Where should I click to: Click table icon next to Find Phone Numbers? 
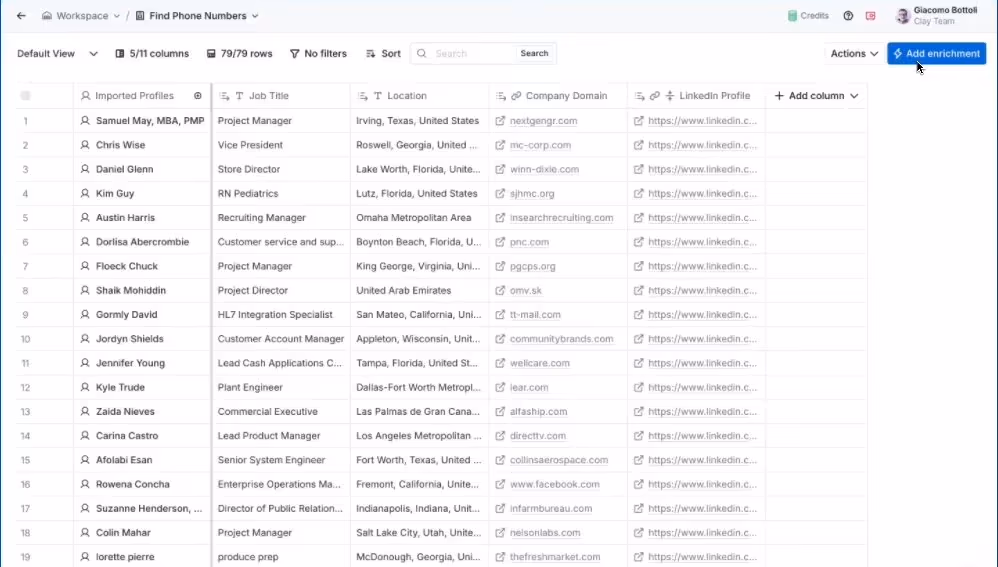(140, 16)
